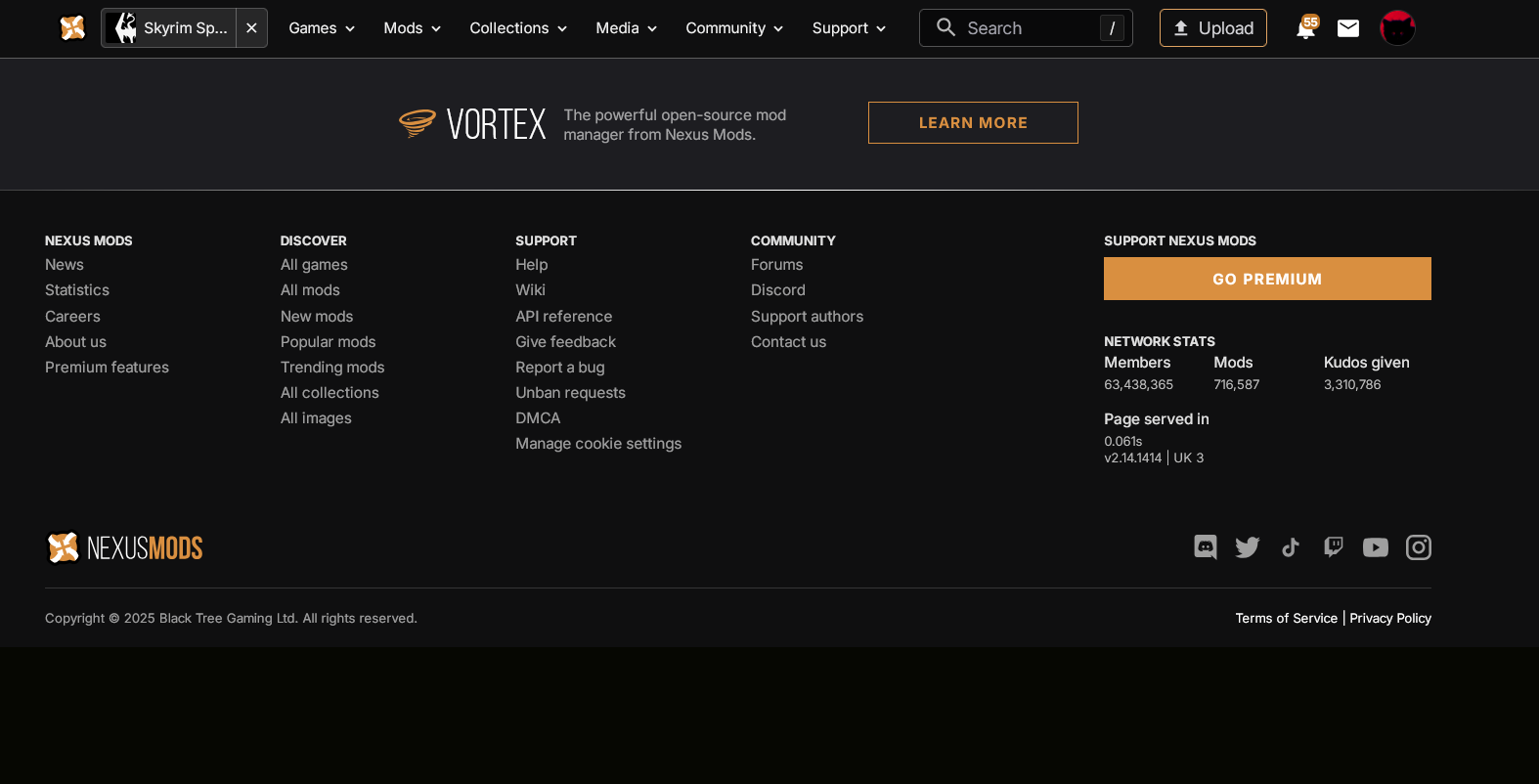View New mods link
This screenshot has height=784, width=1539.
click(317, 317)
